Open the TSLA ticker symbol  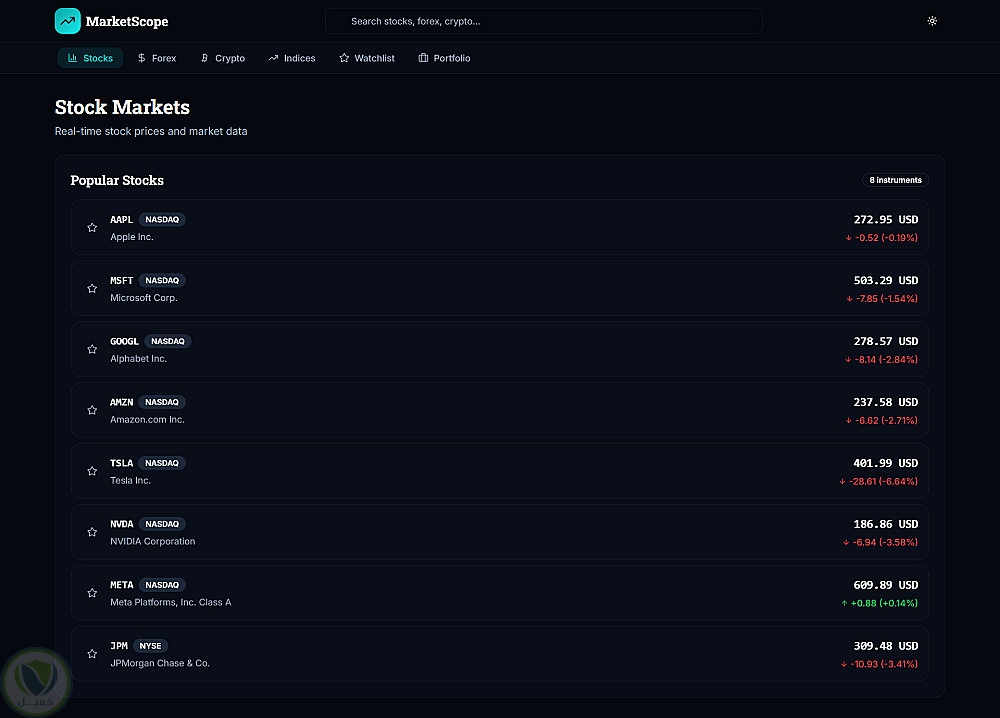point(121,463)
